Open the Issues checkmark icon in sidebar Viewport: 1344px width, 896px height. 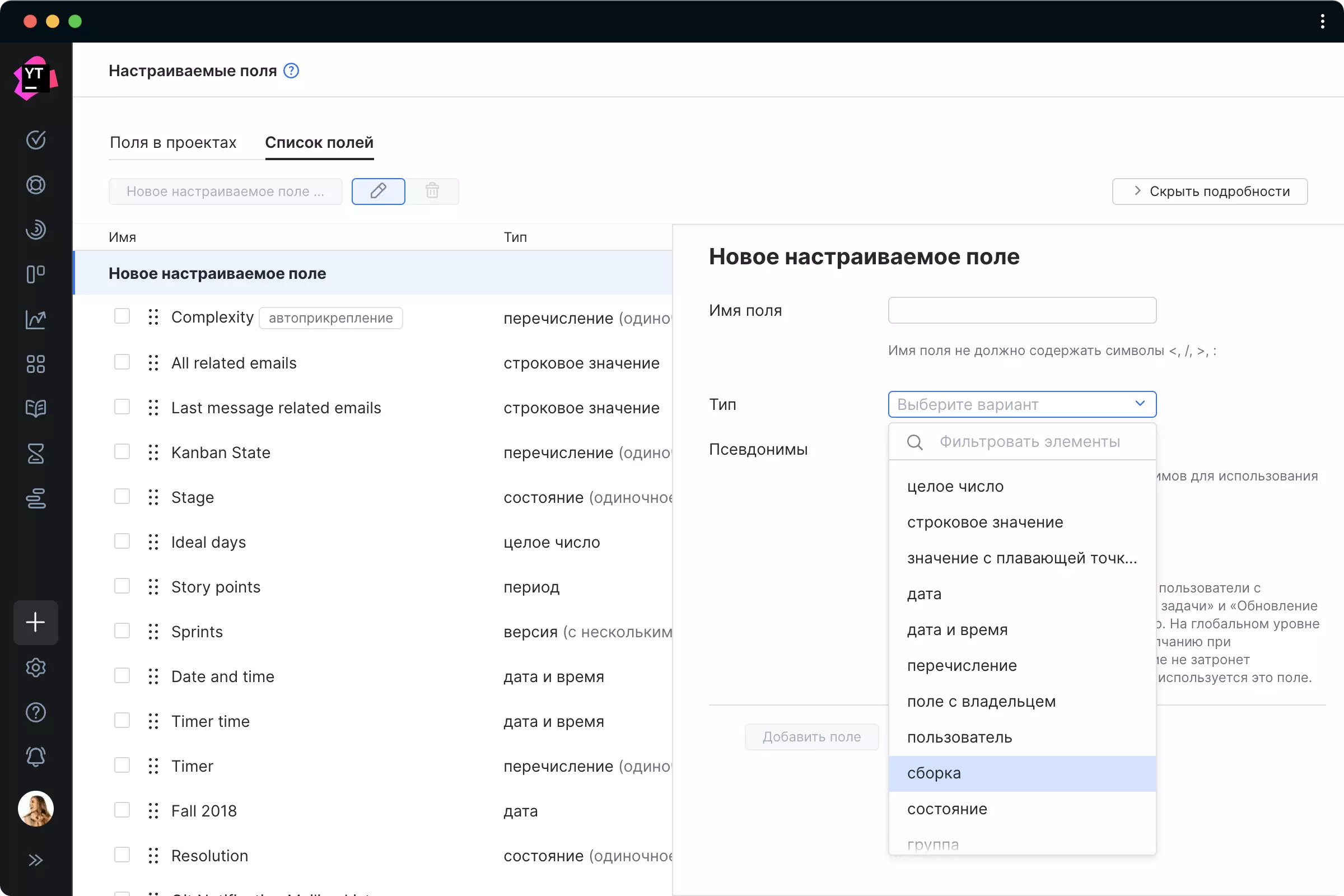click(x=35, y=140)
